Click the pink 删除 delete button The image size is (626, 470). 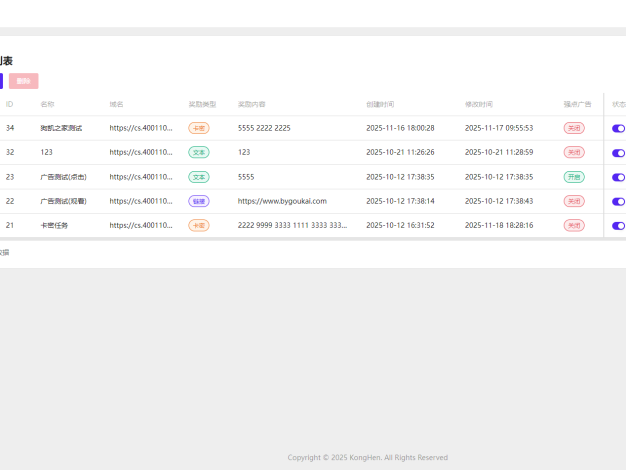point(23,81)
